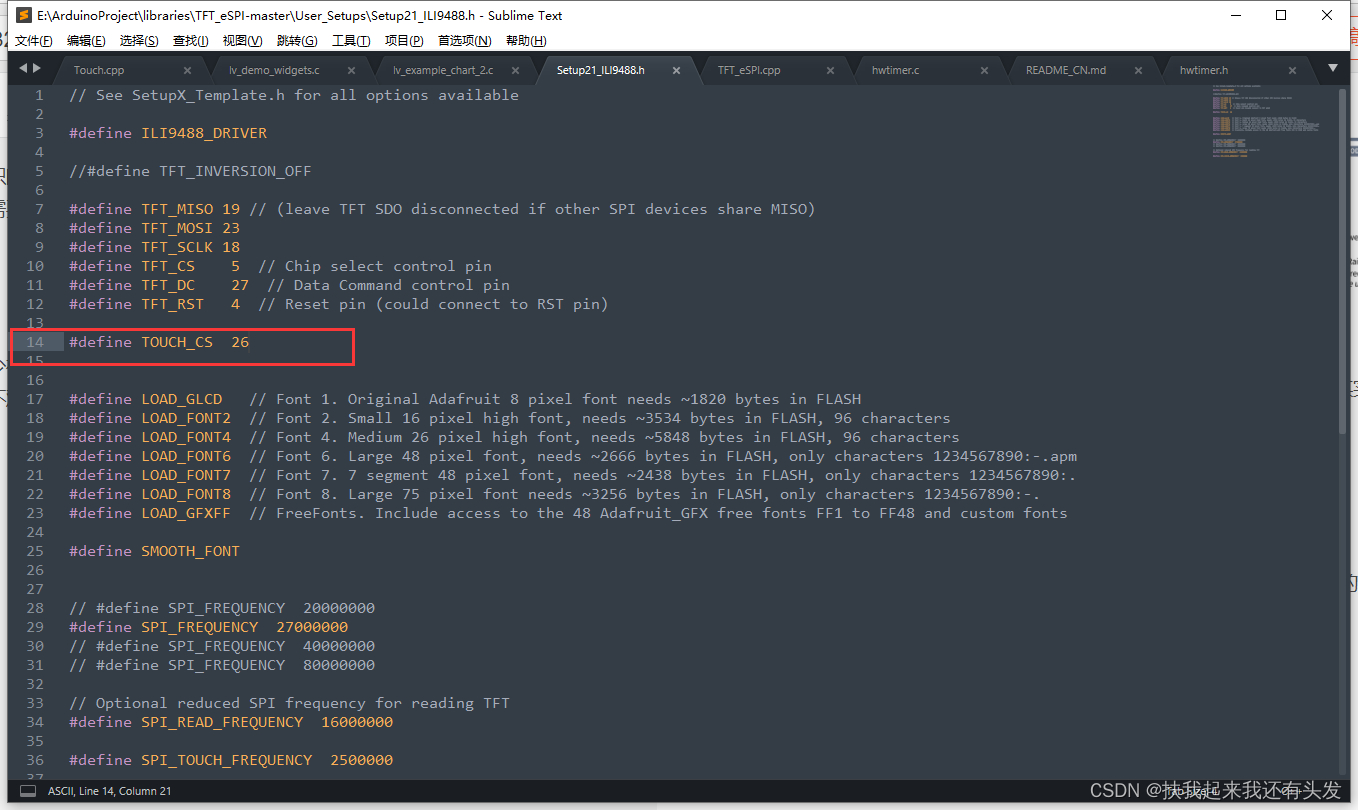Switch to the lv_example_chart_2.c tab
Image resolution: width=1358 pixels, height=810 pixels.
443,71
